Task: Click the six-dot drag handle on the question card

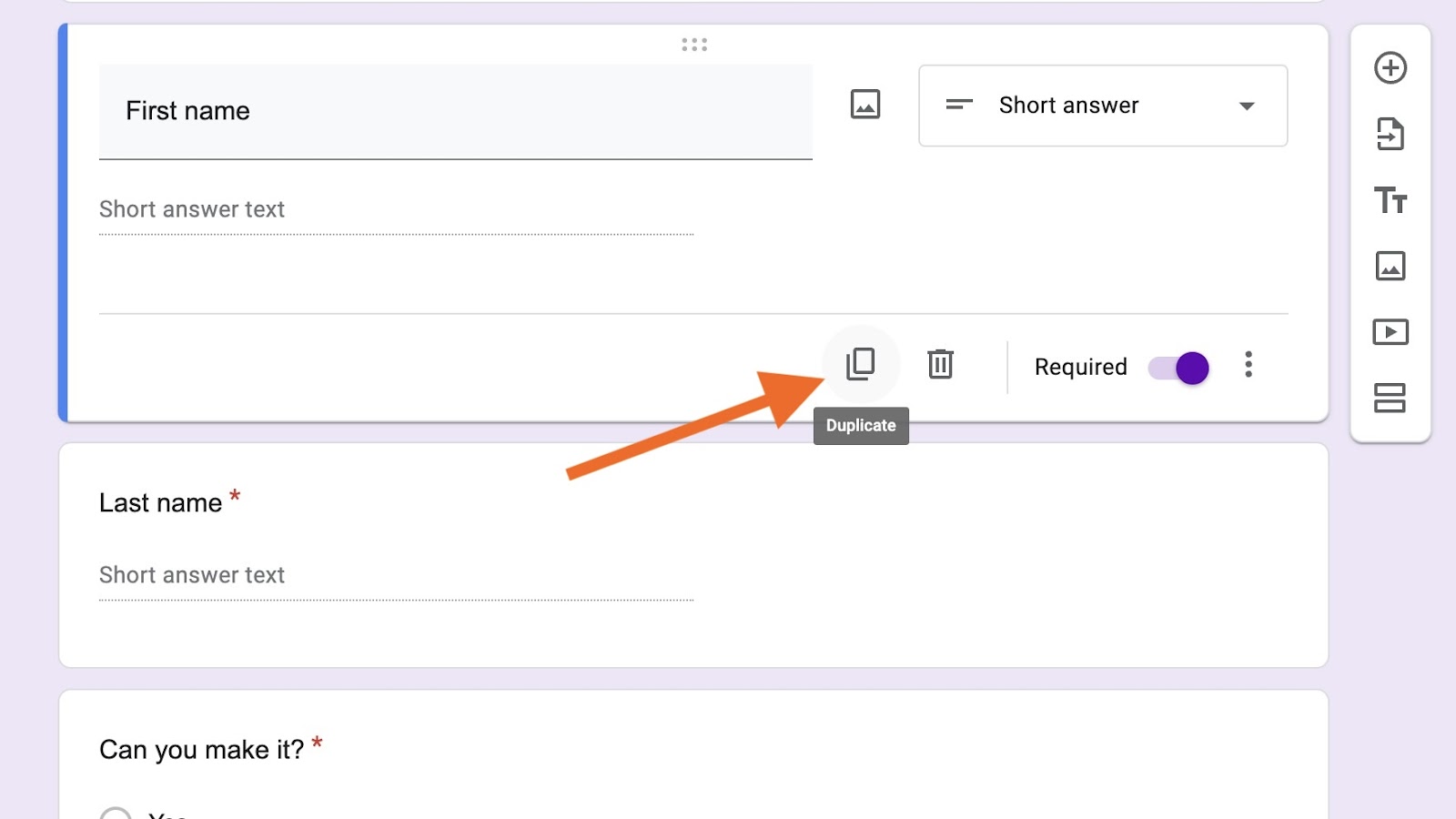Action: tap(694, 45)
